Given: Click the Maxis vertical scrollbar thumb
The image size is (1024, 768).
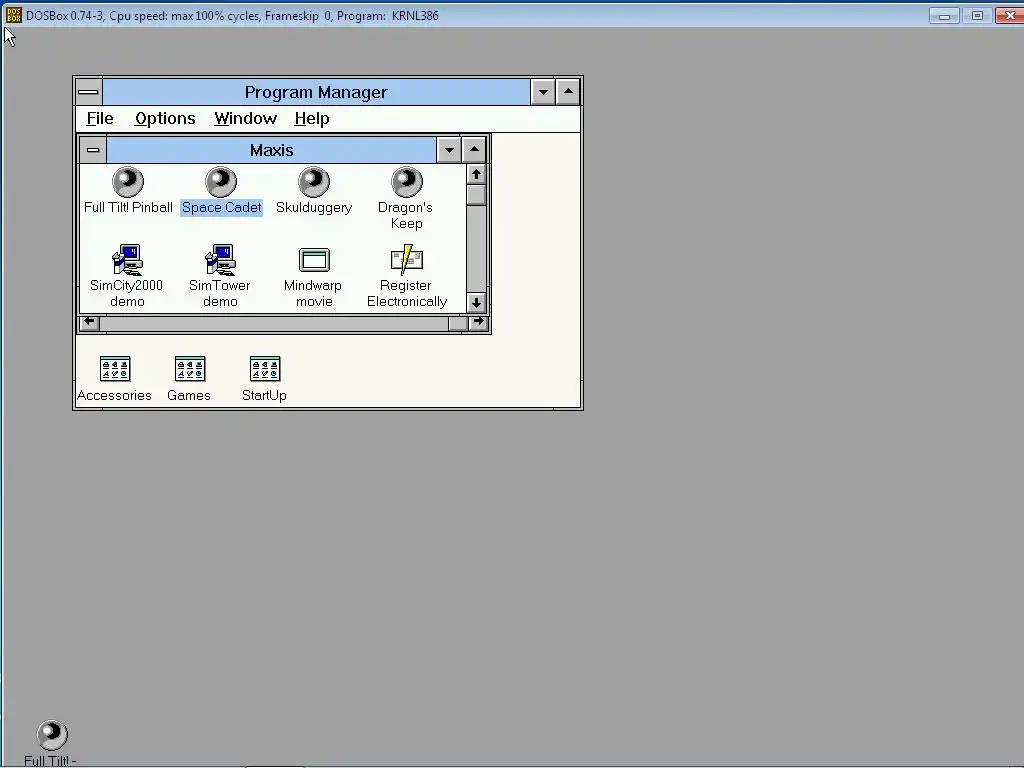Looking at the screenshot, I should pyautogui.click(x=476, y=195).
